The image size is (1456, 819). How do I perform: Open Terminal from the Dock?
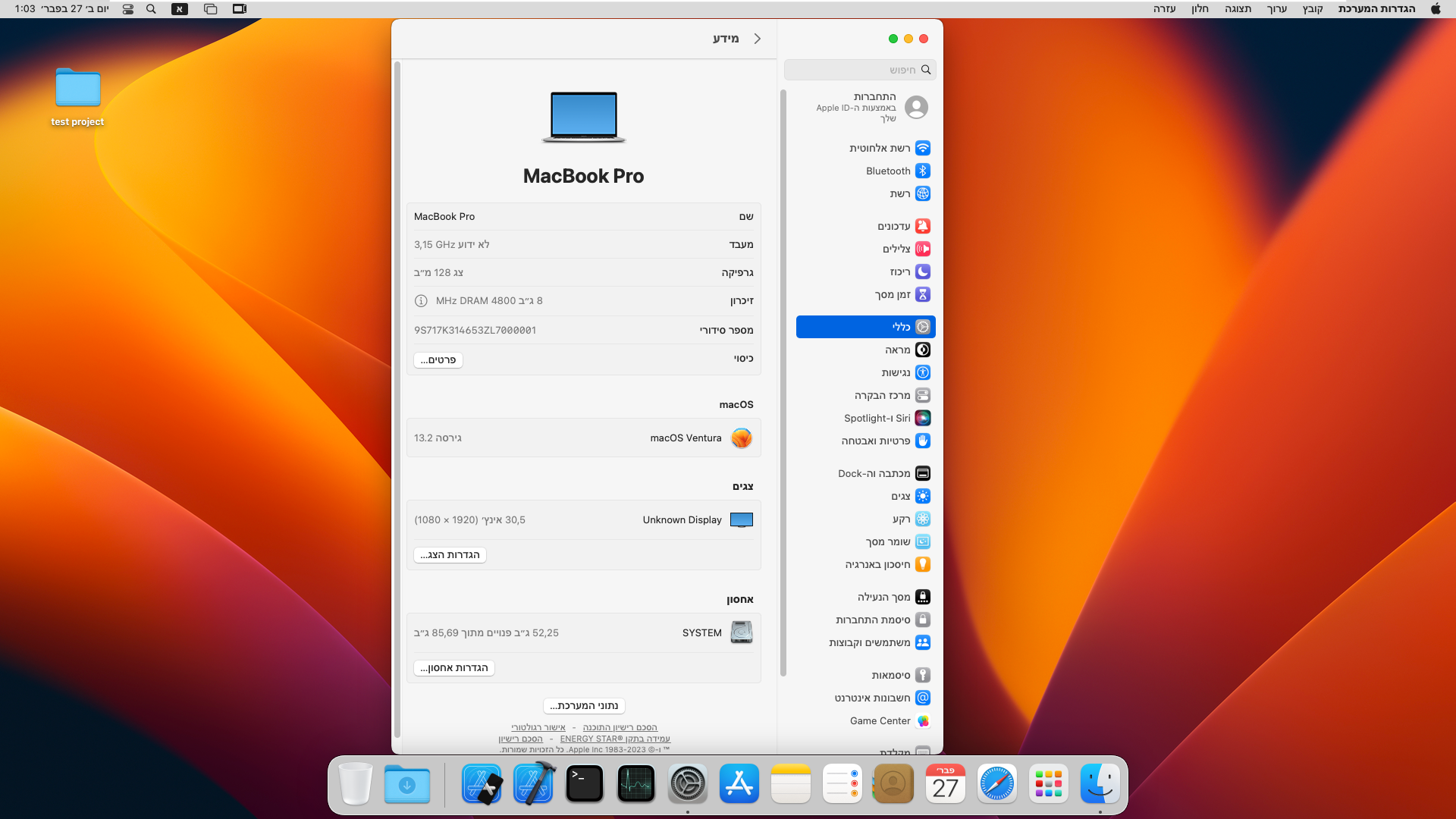[584, 783]
